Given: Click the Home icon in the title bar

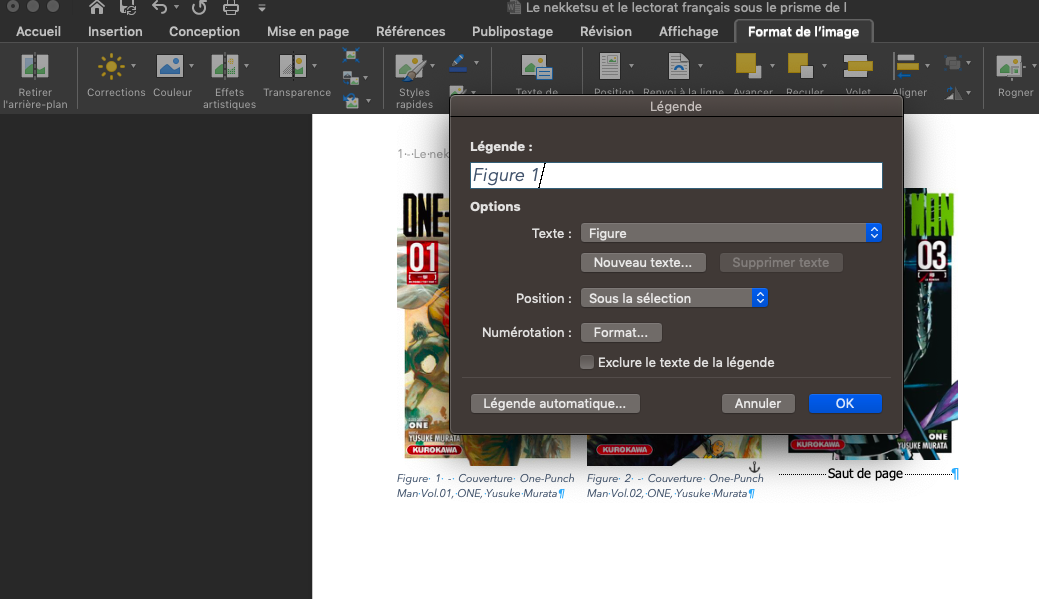Looking at the screenshot, I should click(x=97, y=8).
